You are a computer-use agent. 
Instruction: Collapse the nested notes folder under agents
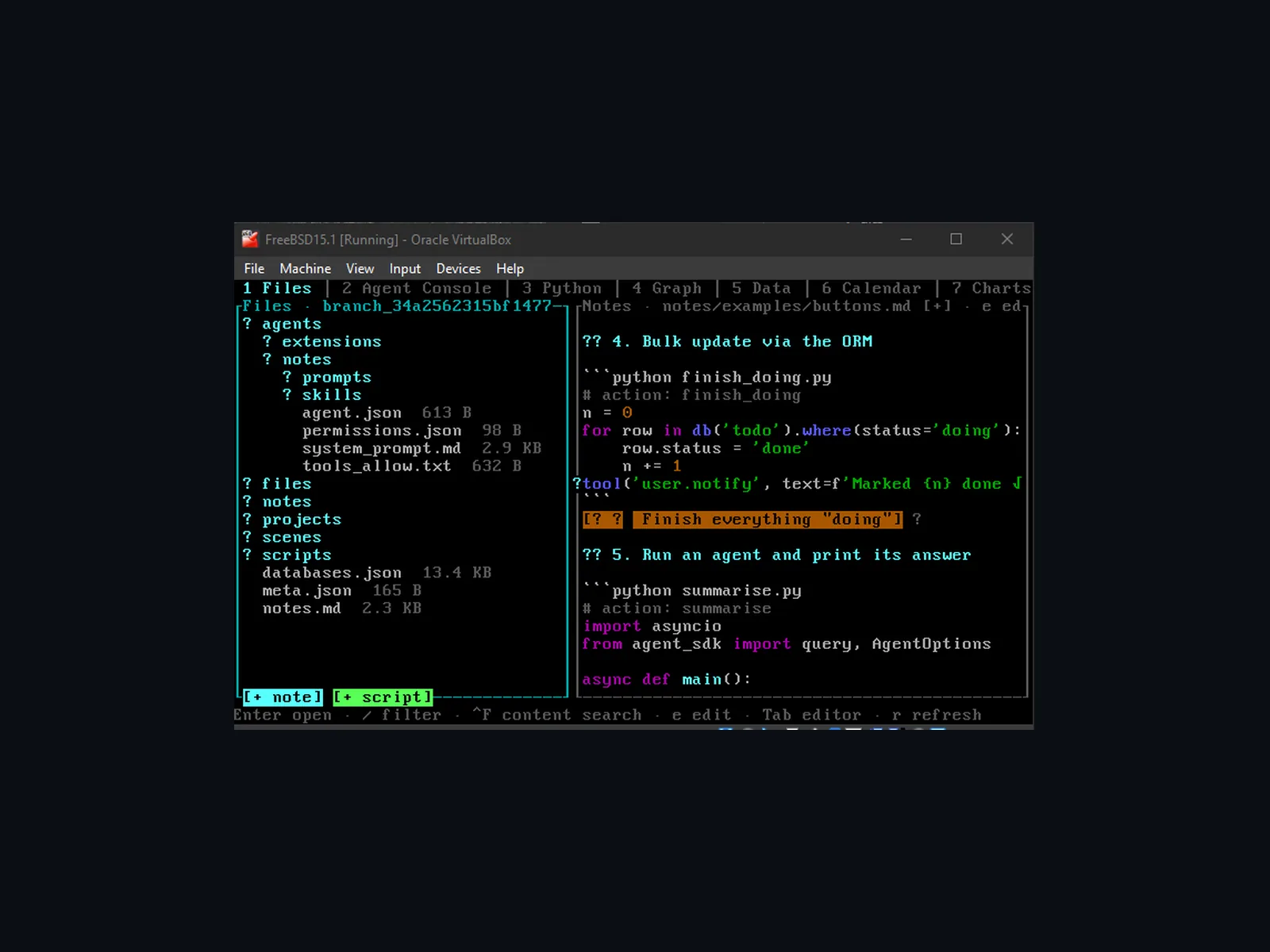[267, 359]
